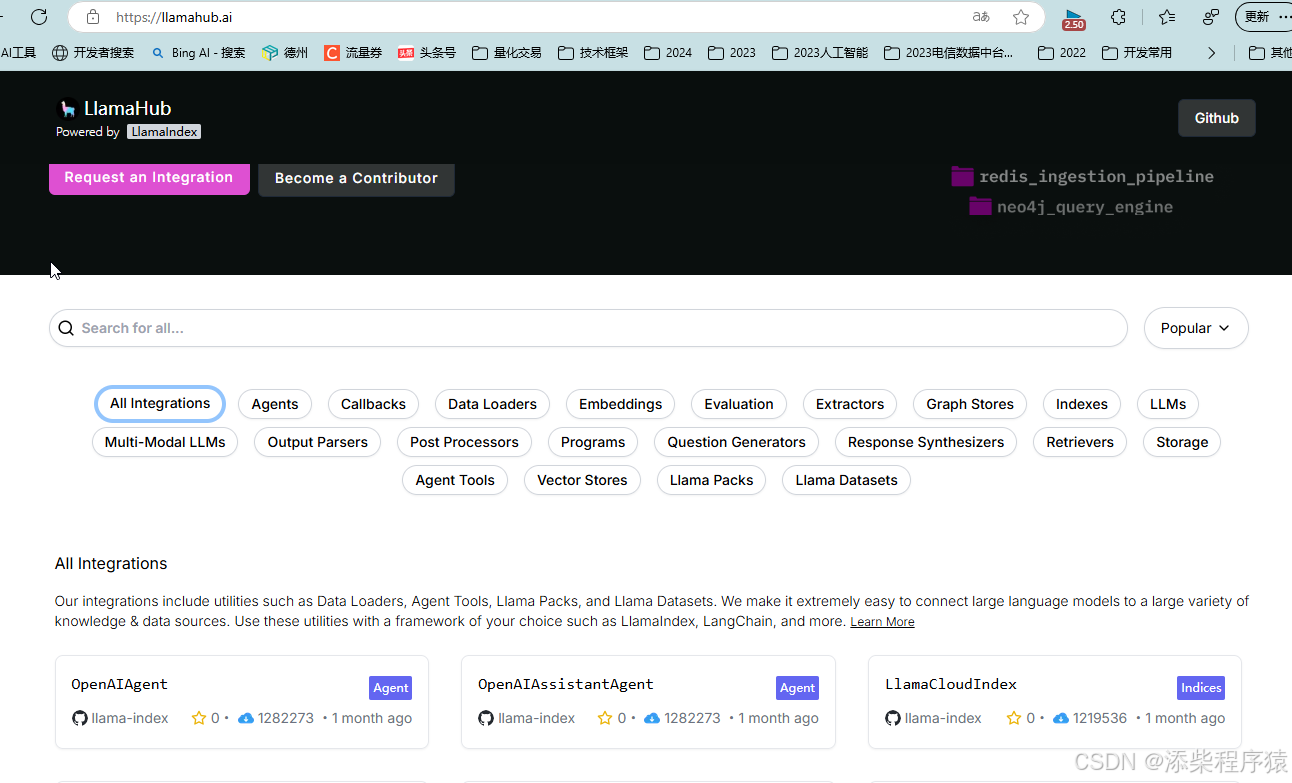Click star icon on OpenAIAgent card

[199, 718]
